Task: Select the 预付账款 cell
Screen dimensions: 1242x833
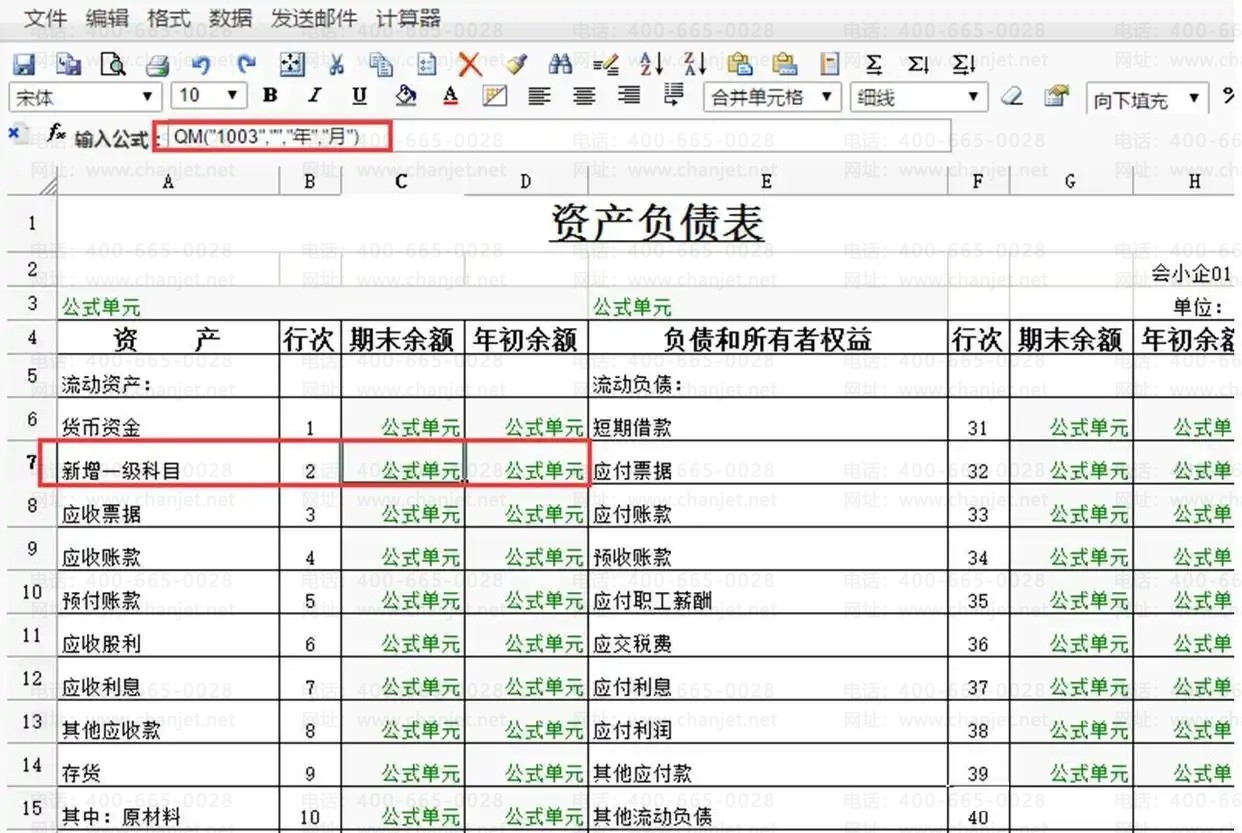Action: (168, 593)
